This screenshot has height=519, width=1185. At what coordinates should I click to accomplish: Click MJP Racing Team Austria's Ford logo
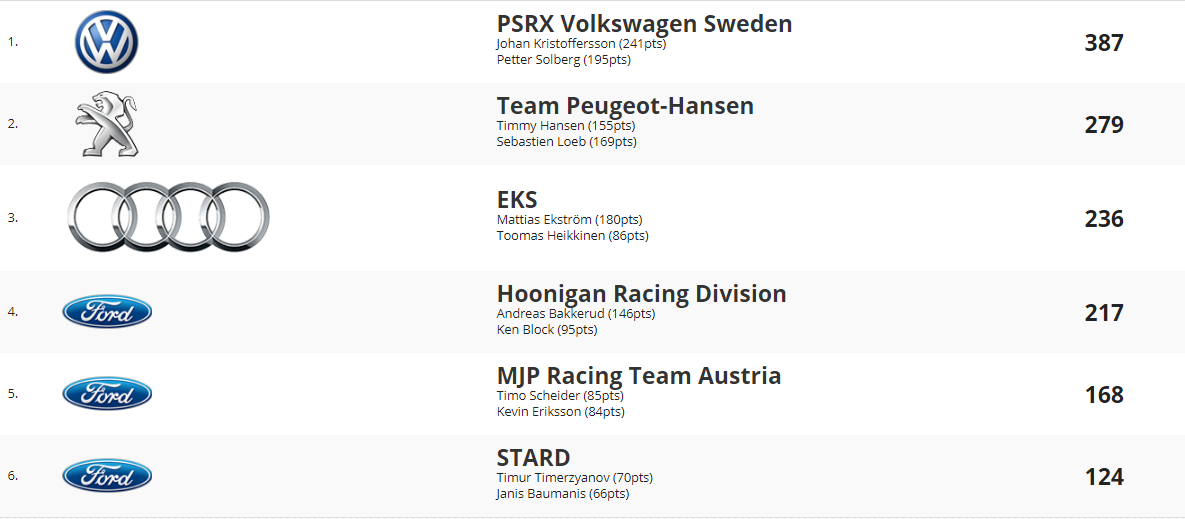point(107,394)
